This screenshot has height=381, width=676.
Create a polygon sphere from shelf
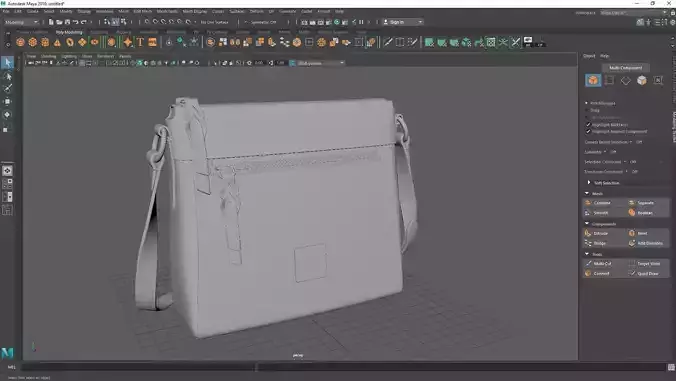tap(20, 42)
